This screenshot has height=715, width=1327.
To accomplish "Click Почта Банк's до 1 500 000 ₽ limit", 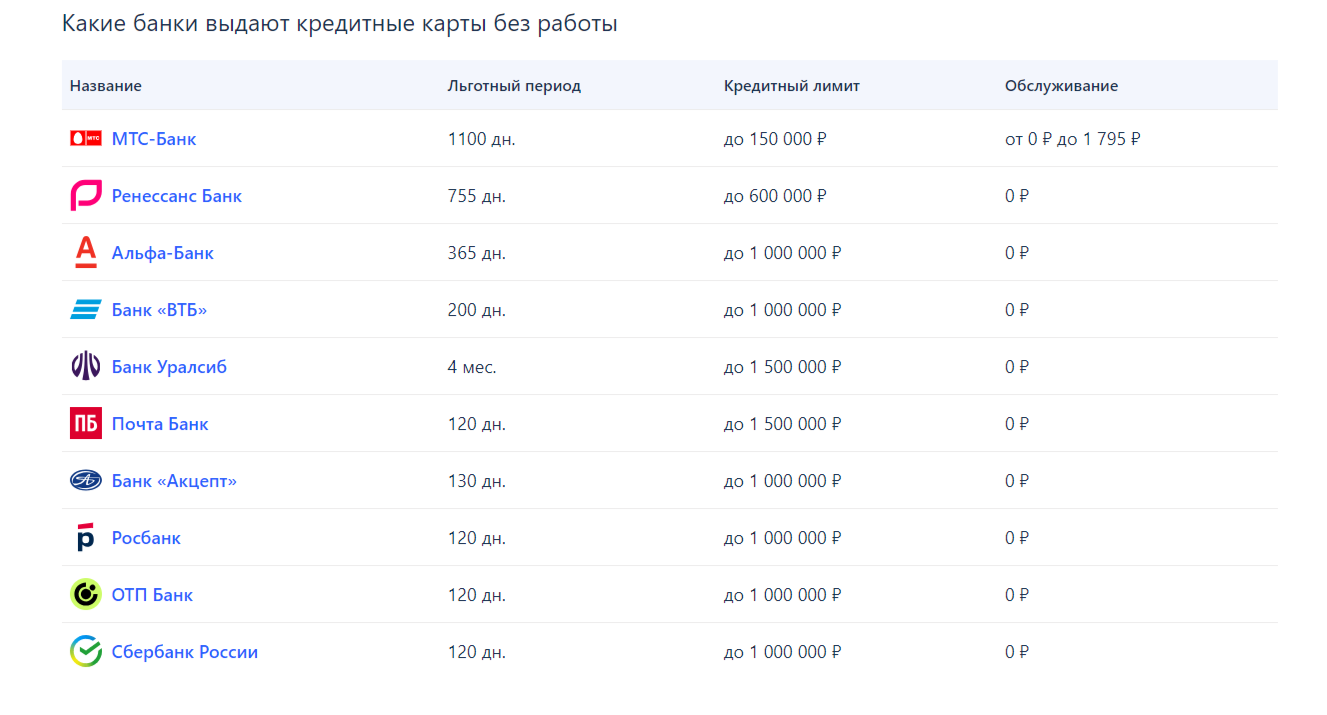I will (x=783, y=424).
